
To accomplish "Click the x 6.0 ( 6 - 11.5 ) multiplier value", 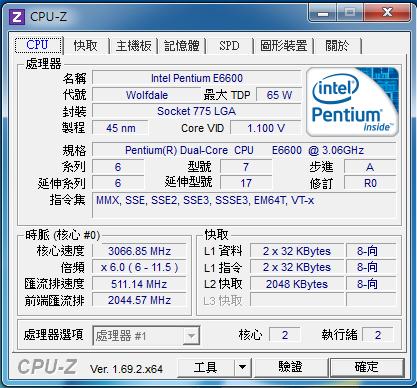I will (x=139, y=267).
